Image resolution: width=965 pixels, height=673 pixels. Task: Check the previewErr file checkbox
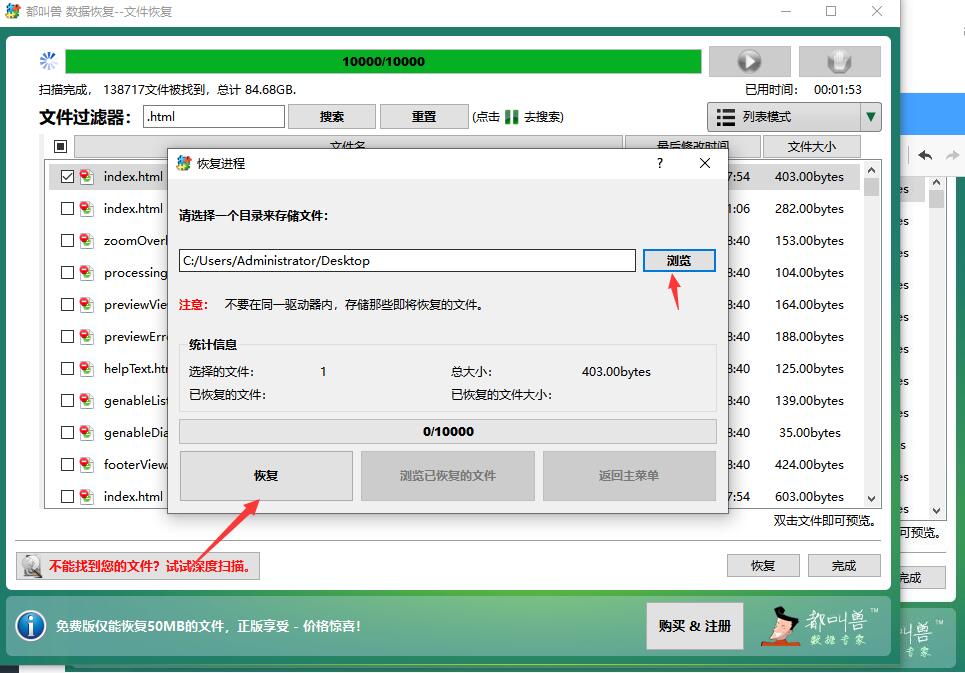(x=67, y=336)
